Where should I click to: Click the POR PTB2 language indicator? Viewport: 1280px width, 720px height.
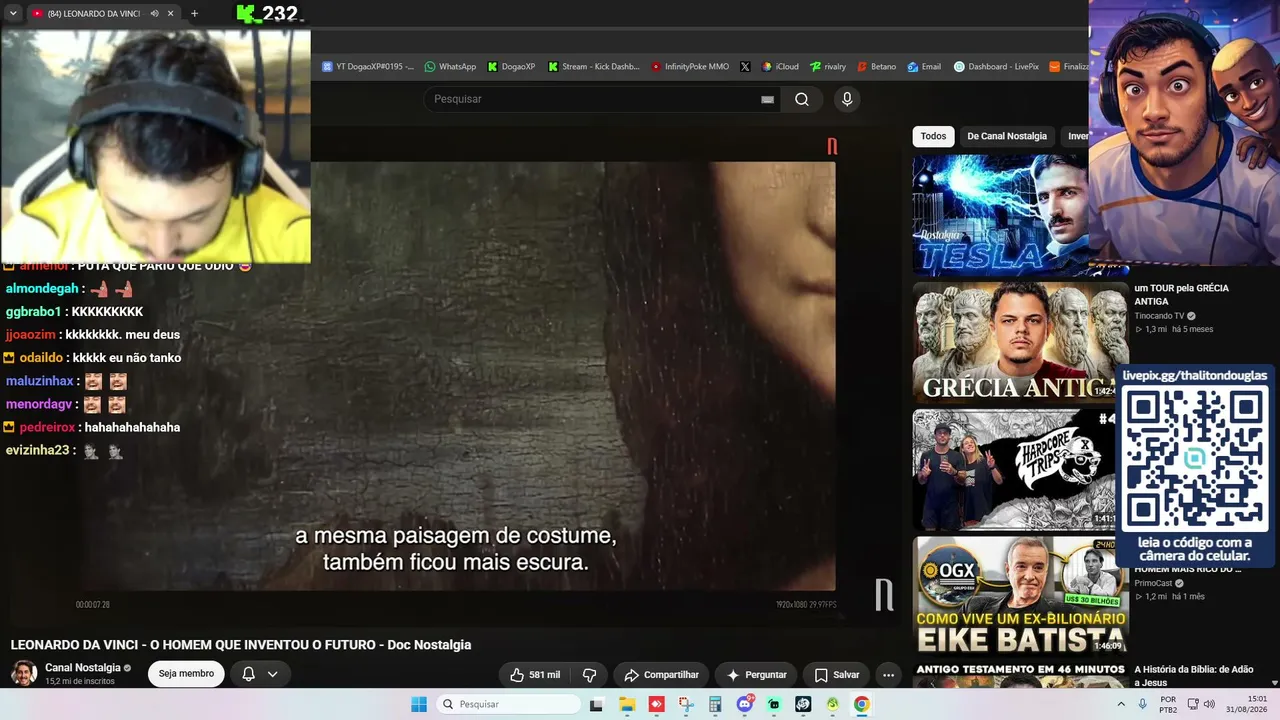pos(1168,704)
